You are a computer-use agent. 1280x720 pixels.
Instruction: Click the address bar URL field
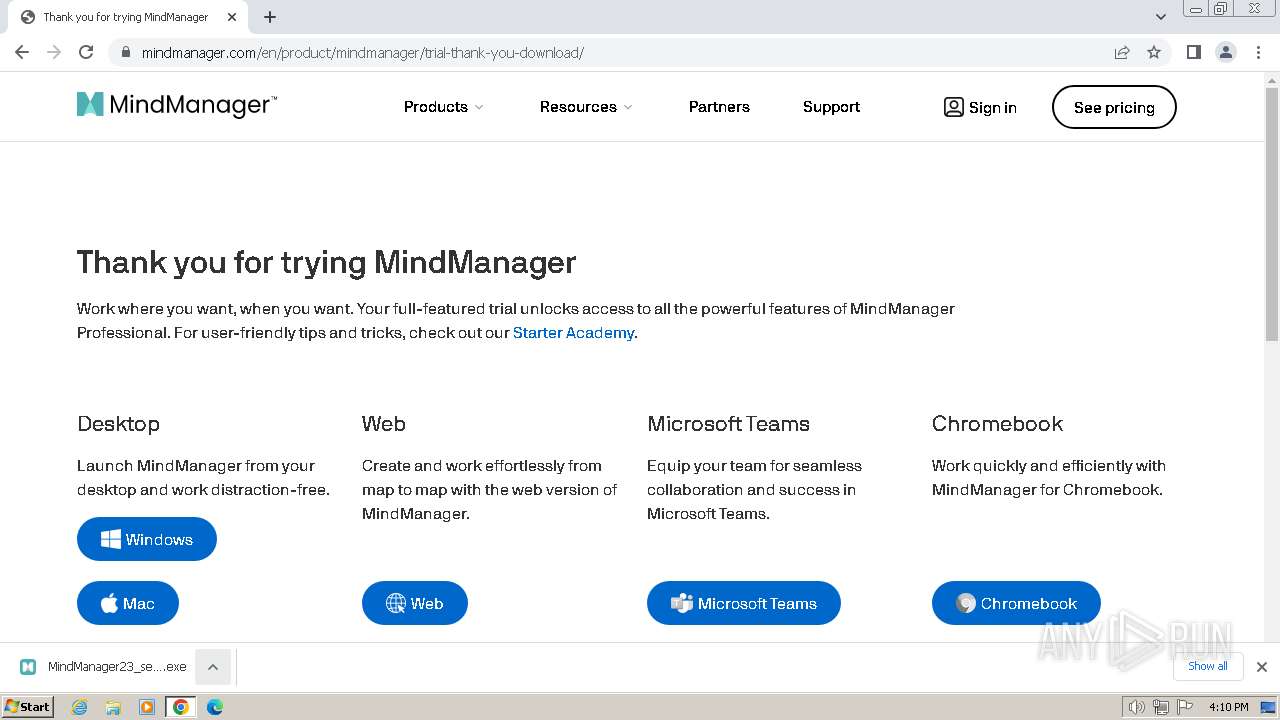[600, 52]
